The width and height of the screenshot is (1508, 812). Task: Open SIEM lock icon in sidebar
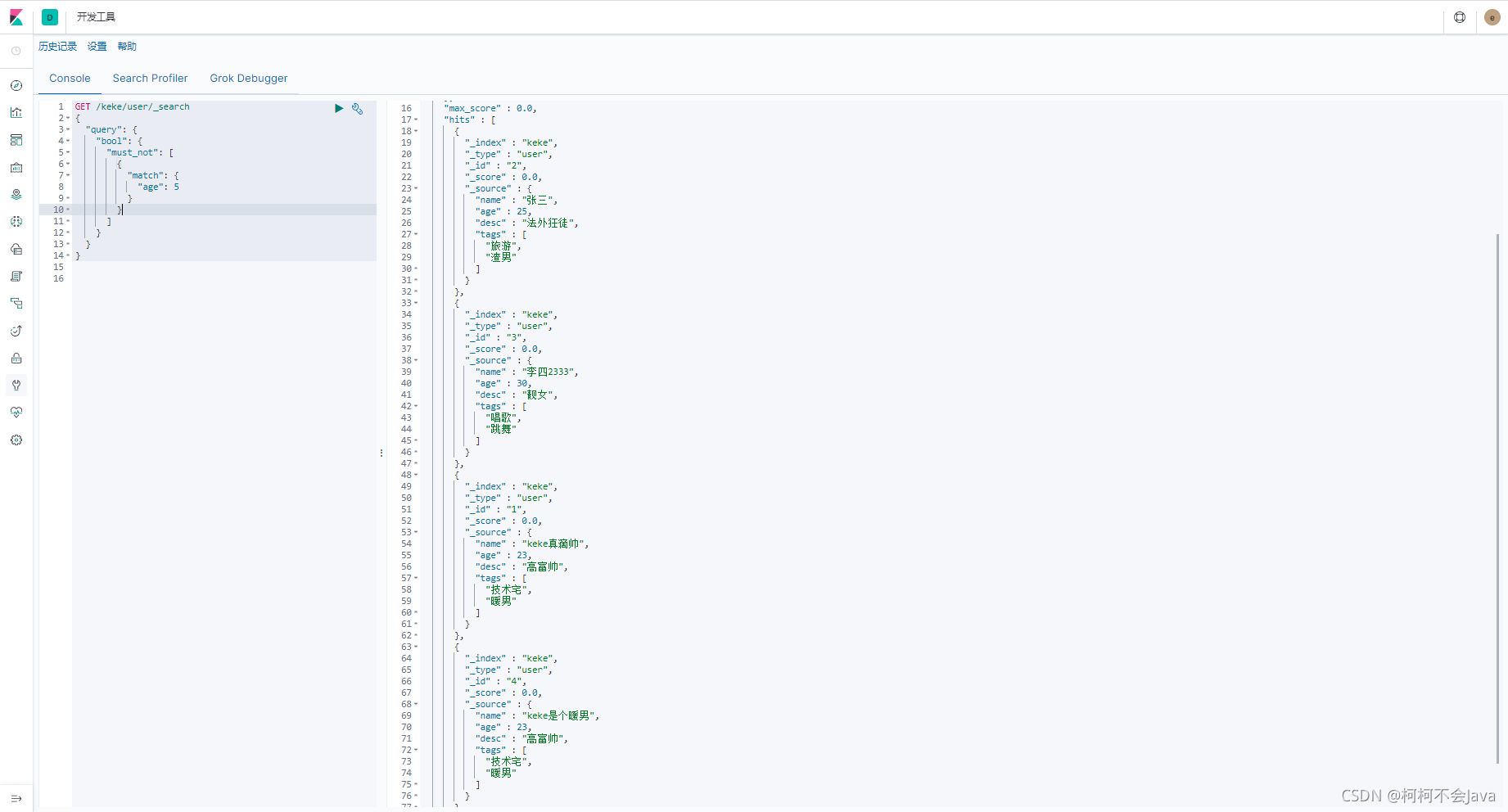pos(16,359)
